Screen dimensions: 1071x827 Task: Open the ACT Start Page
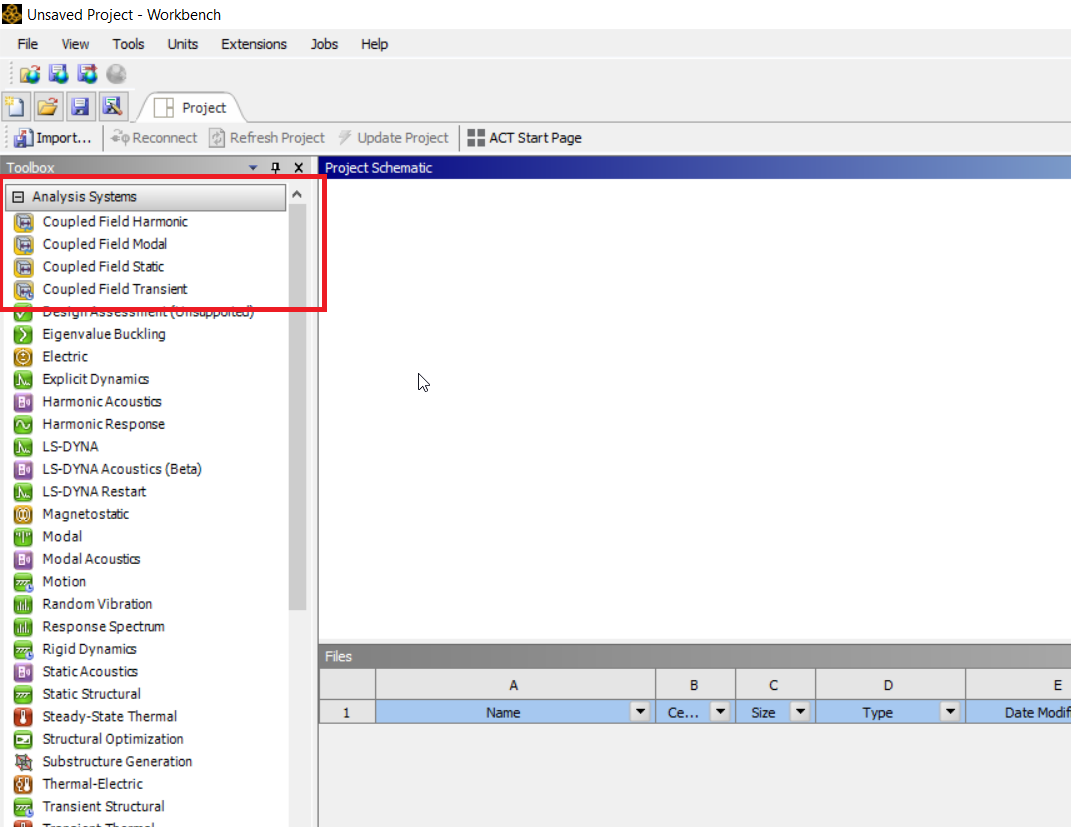pos(525,138)
